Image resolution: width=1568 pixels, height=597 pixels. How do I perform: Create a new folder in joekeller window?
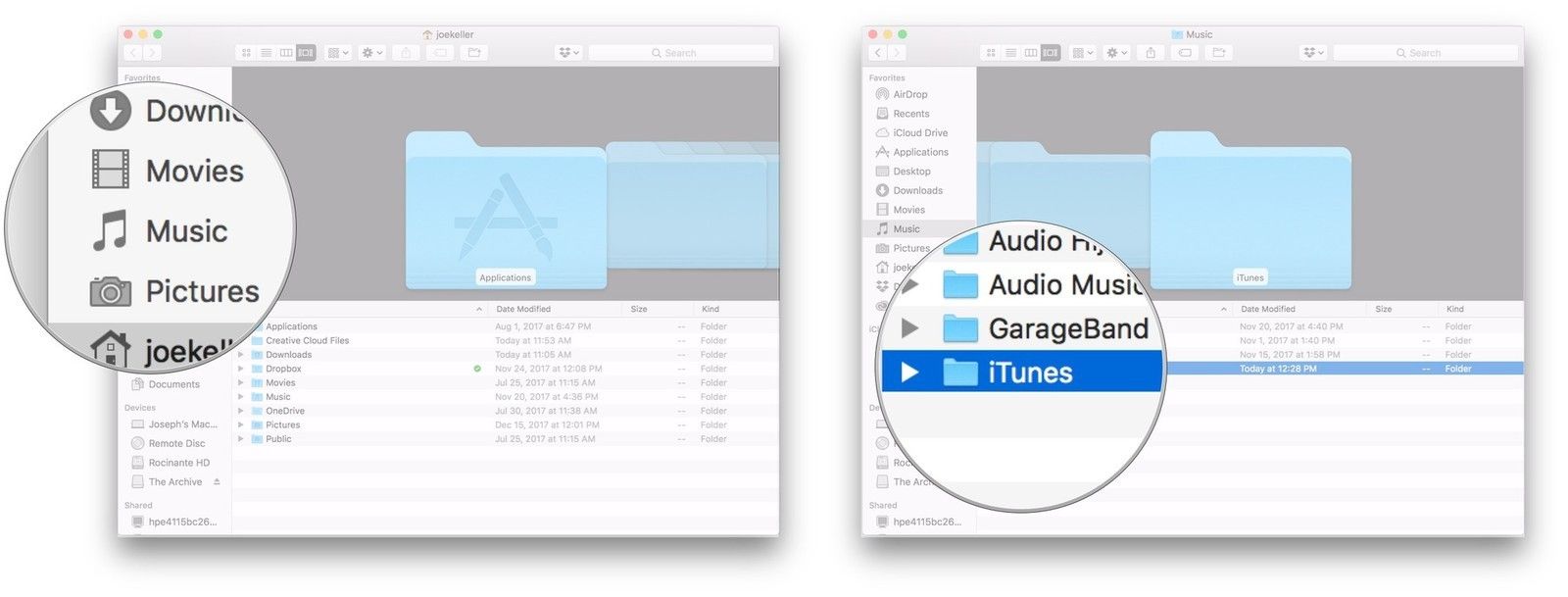tap(474, 53)
